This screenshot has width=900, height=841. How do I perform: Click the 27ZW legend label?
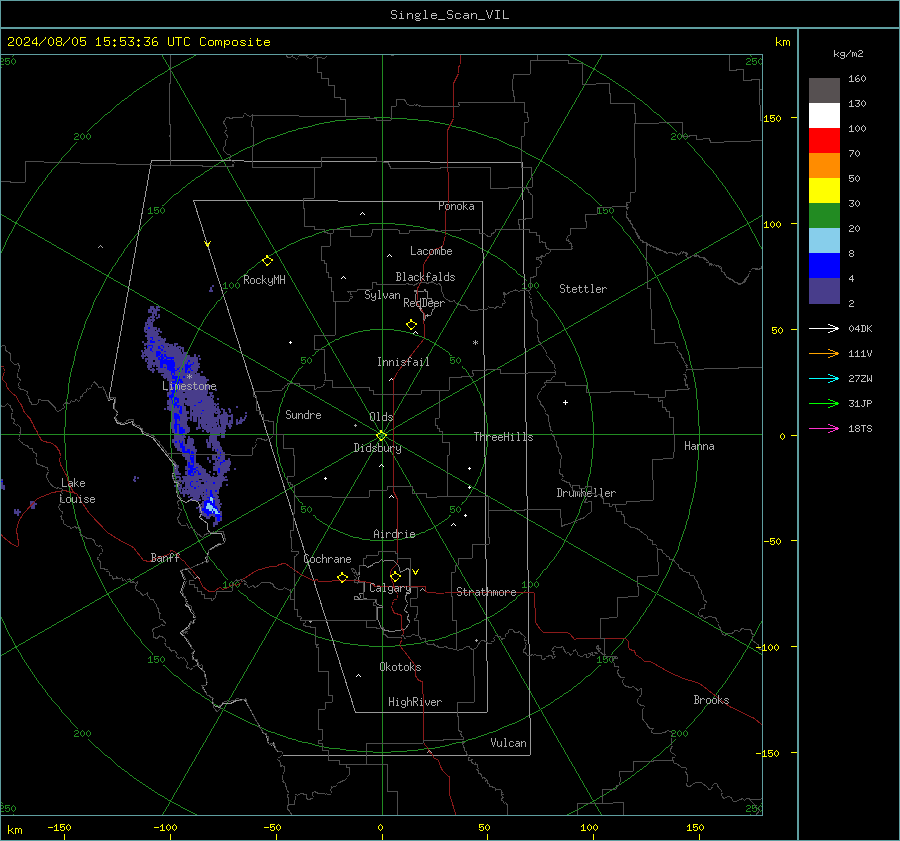(x=860, y=379)
